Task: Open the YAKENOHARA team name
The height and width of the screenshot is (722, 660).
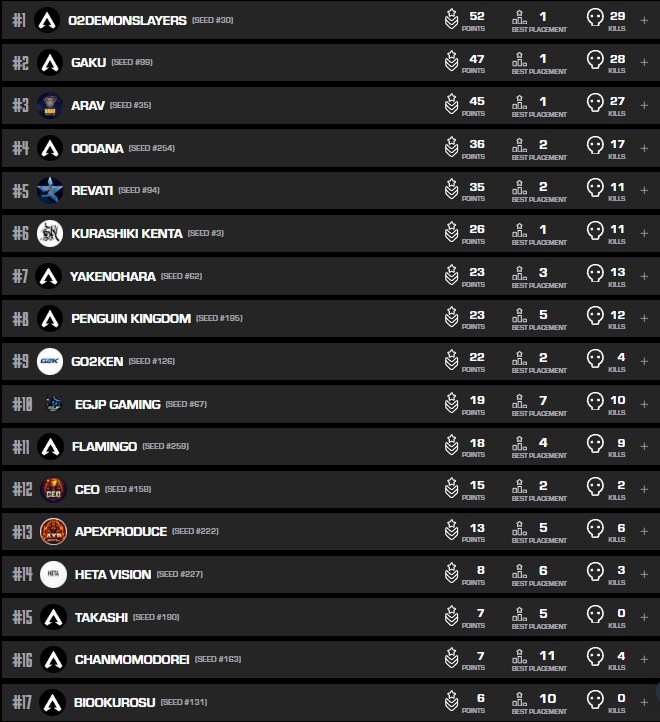Action: pyautogui.click(x=113, y=276)
